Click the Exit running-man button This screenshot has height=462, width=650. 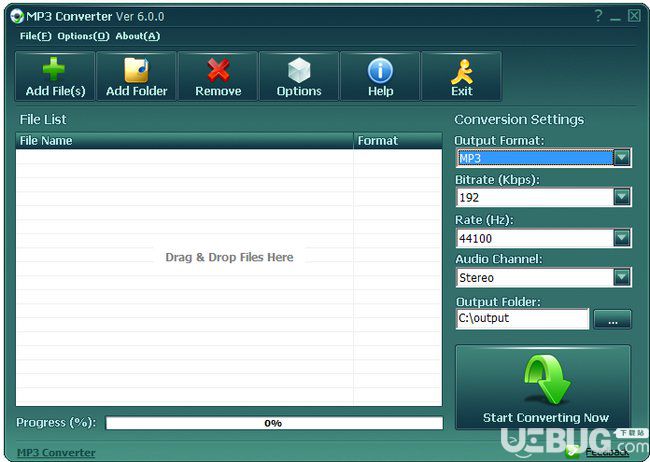tap(461, 76)
